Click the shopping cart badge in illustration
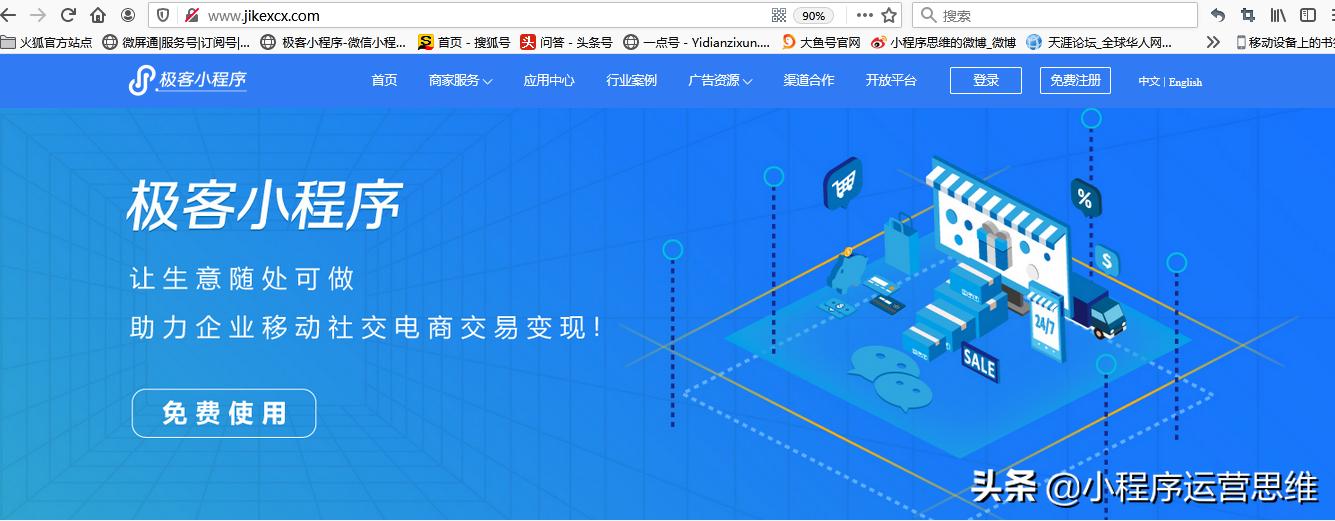 click(843, 183)
